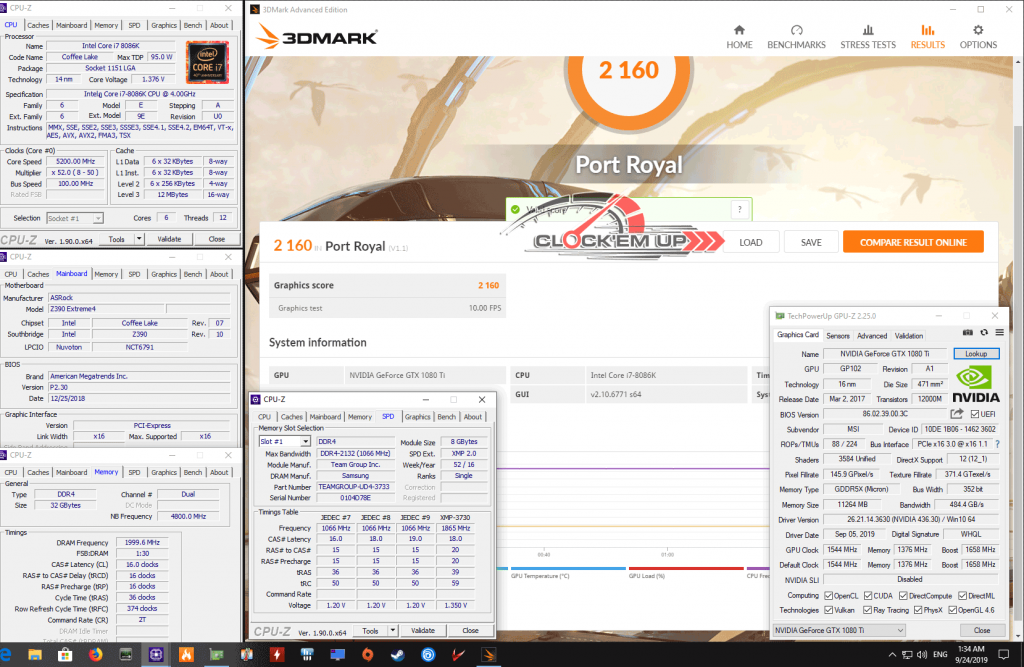
Task: Open the Tools dropdown arrow in SPD window
Action: click(392, 631)
